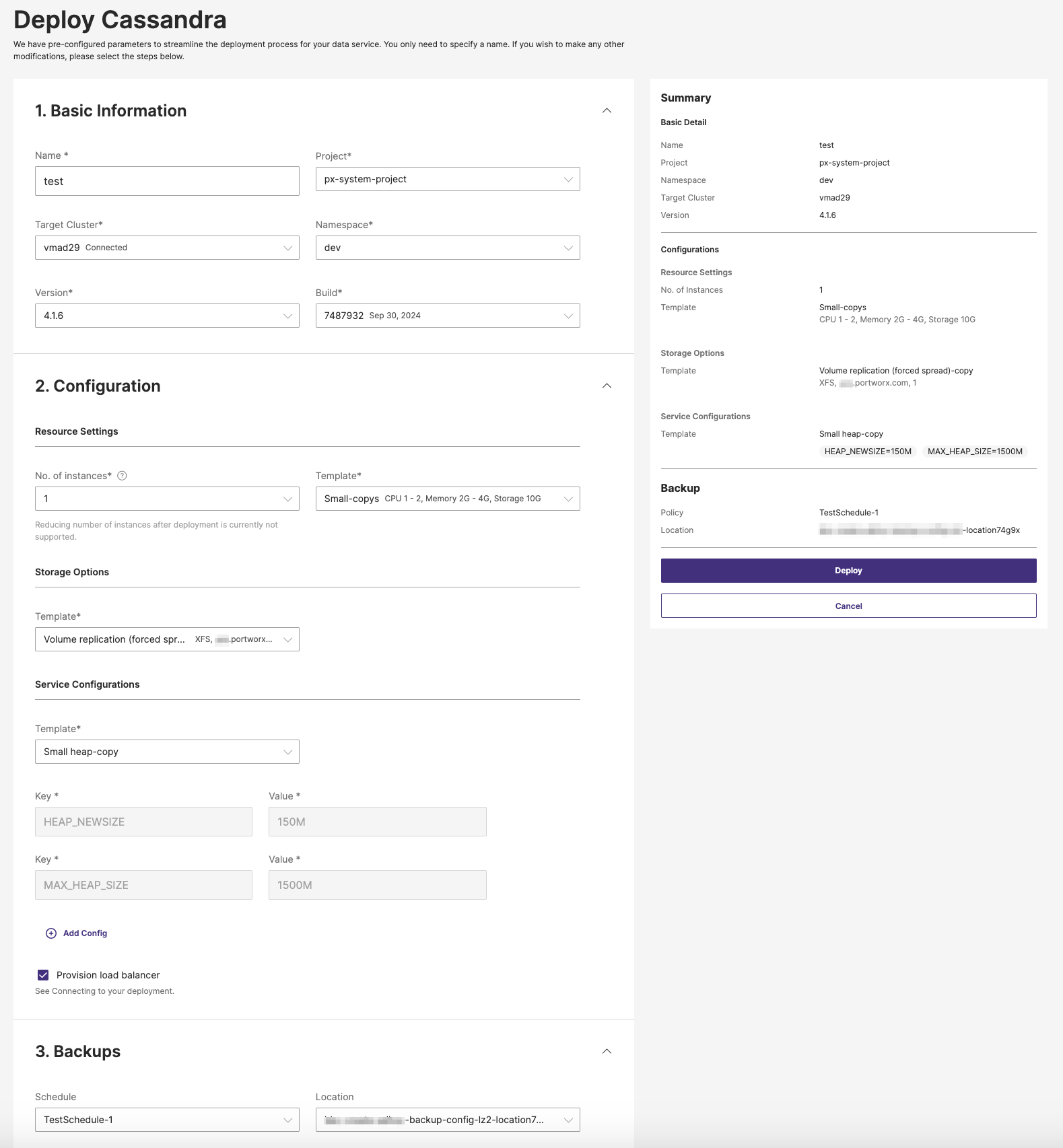Collapse the Basic Information section chevron
The height and width of the screenshot is (1148, 1063).
coord(607,110)
